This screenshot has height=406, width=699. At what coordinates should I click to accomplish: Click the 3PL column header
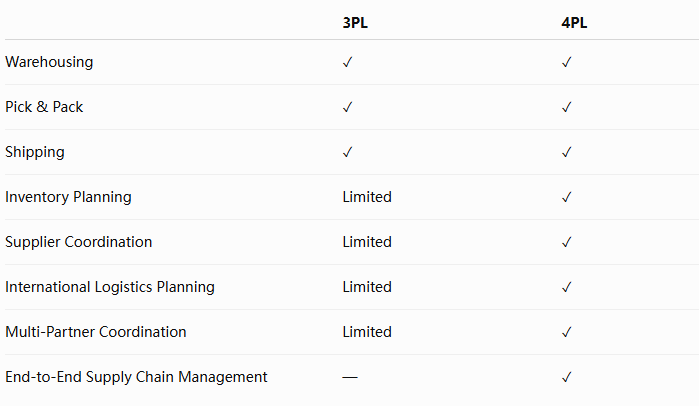click(355, 23)
